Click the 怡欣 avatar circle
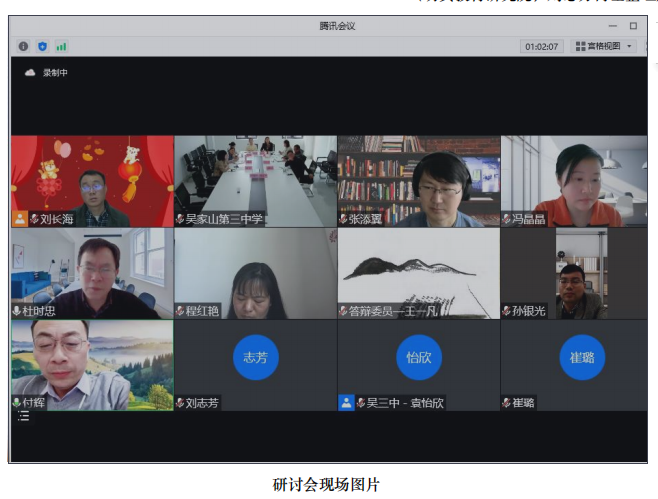This screenshot has height=499, width=658. (418, 357)
